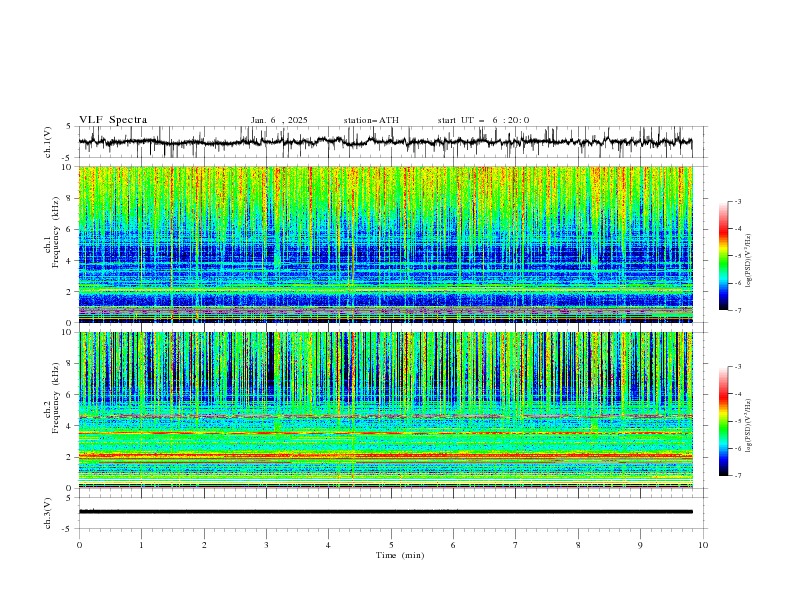Click the ch.3 flat waveform trace
Image resolution: width=792 pixels, height=612 pixels.
385,512
